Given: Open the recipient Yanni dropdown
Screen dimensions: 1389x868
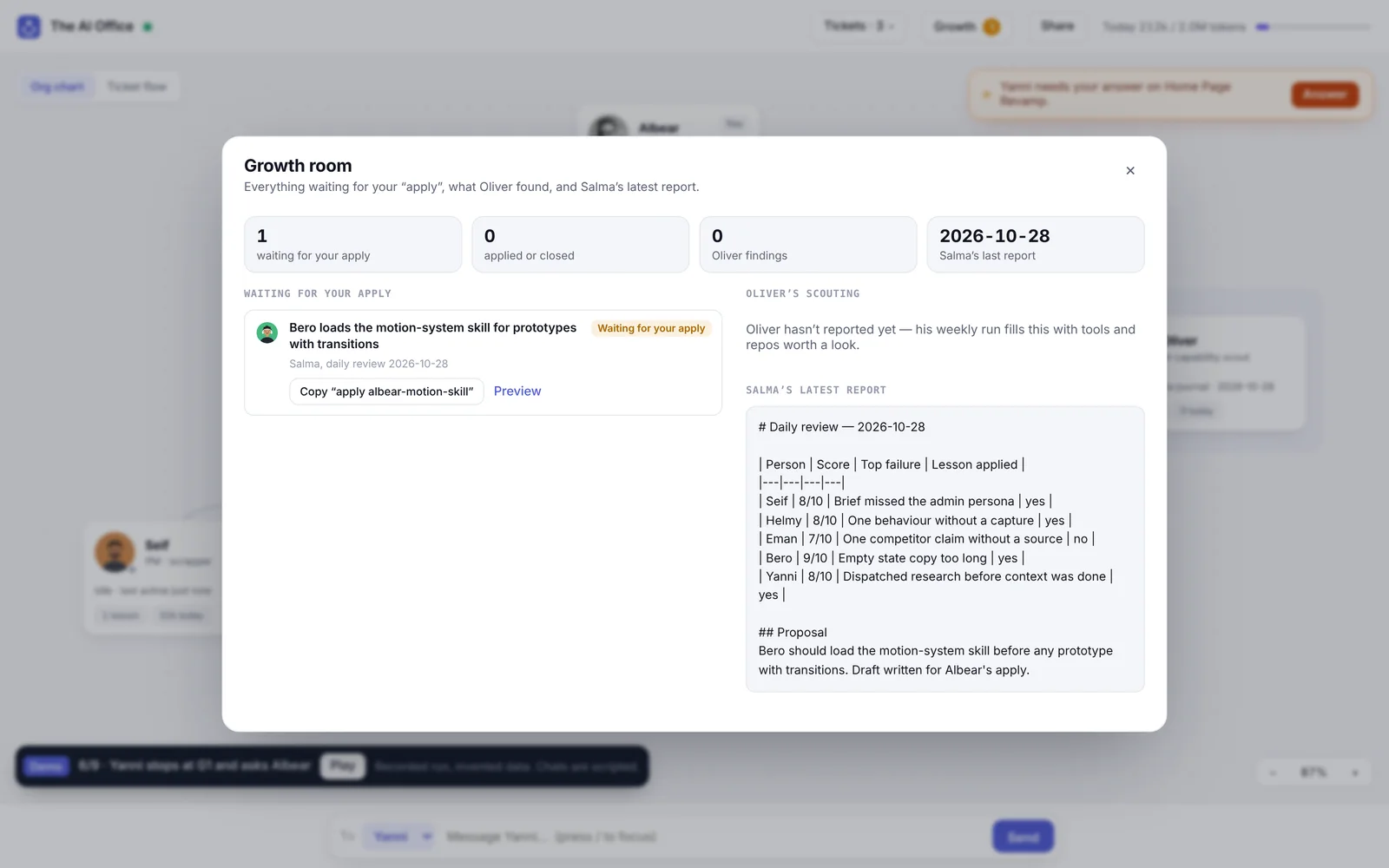Looking at the screenshot, I should click(399, 837).
